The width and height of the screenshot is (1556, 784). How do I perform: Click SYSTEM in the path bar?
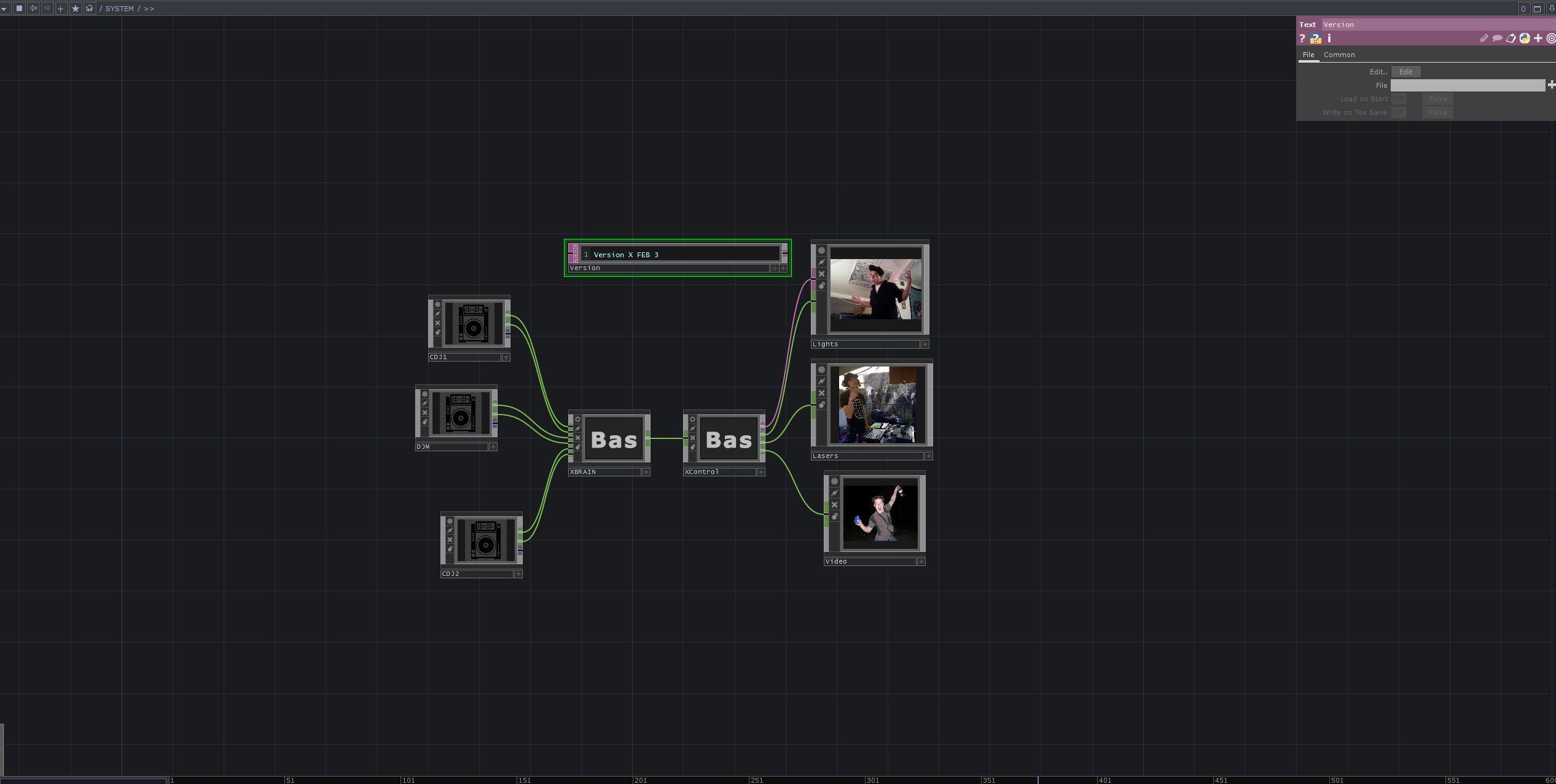pyautogui.click(x=119, y=9)
